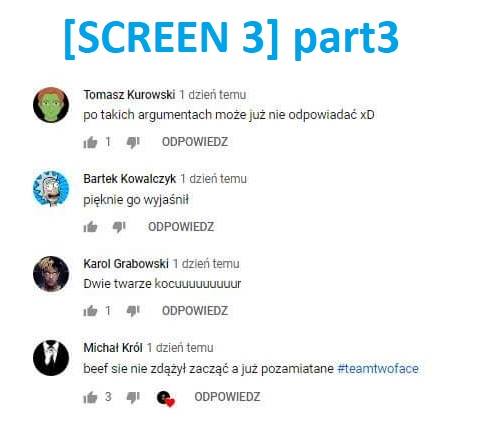
Task: Thumbs down Bartek Kowalczyk's comment
Action: click(x=119, y=227)
